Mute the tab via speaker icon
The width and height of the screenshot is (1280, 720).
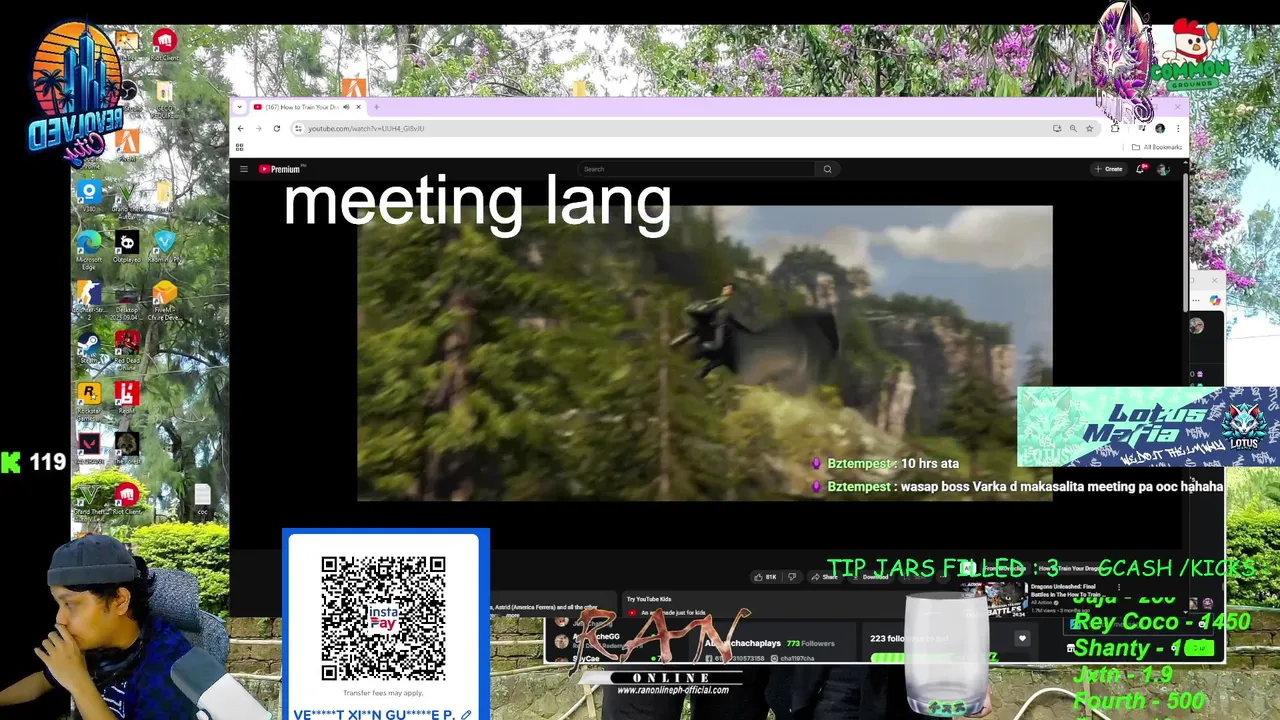(x=346, y=107)
